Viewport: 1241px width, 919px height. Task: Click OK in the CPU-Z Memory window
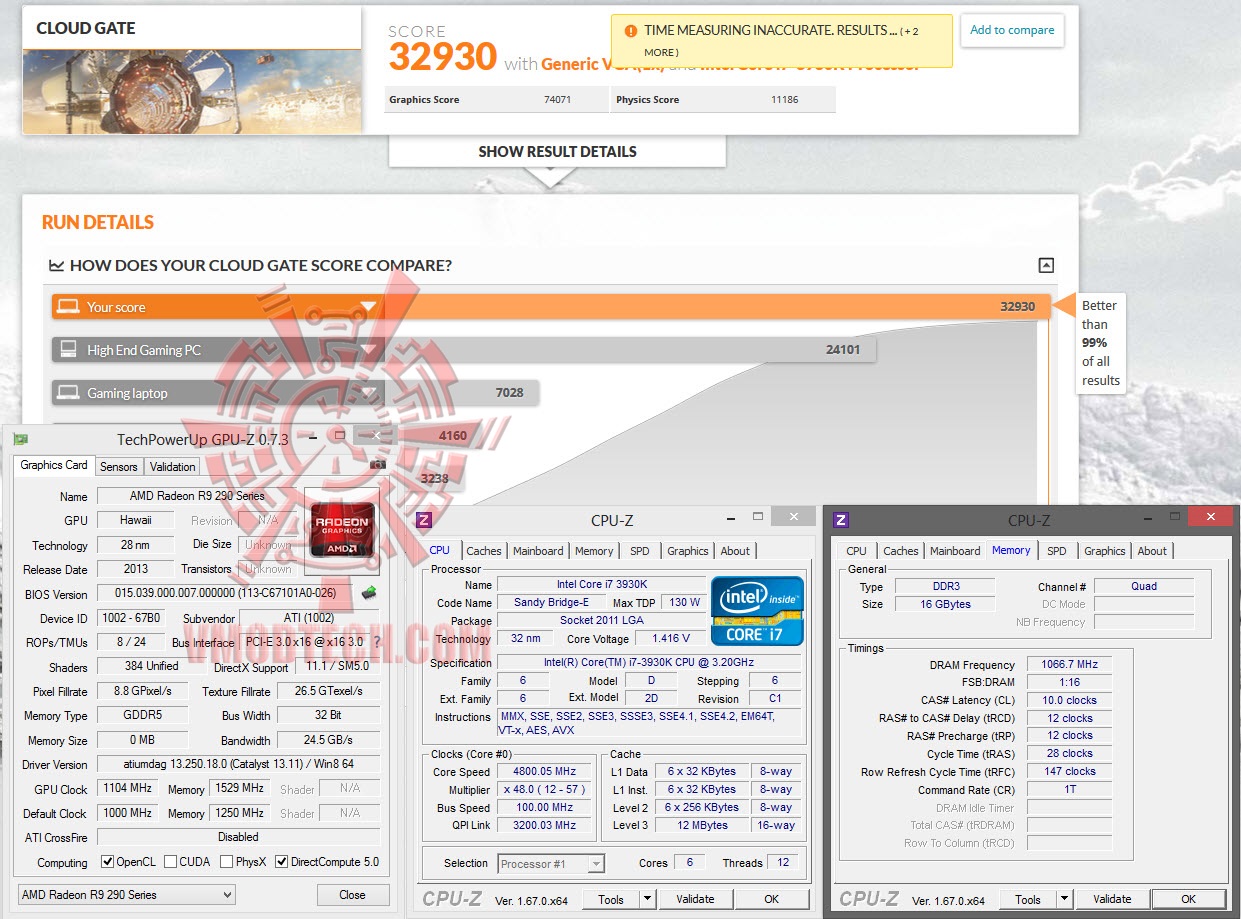coord(1188,899)
